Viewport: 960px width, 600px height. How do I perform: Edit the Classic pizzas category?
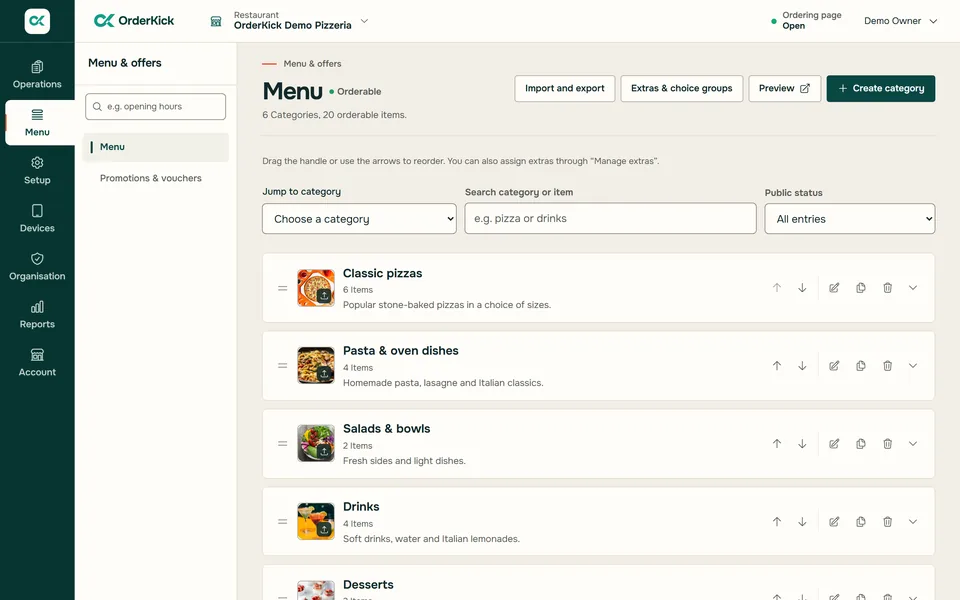[834, 288]
